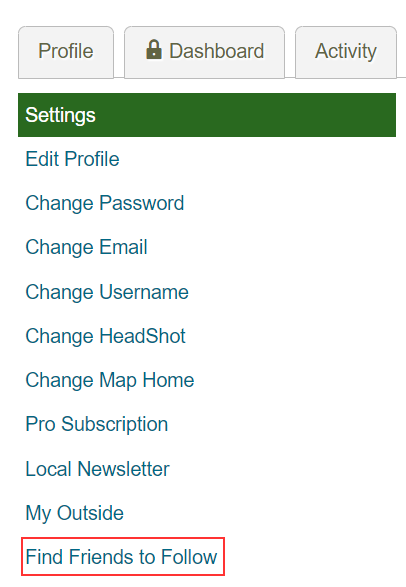The image size is (406, 587).
Task: Click the highlighted Find Friends to Follow link
Action: coord(121,557)
